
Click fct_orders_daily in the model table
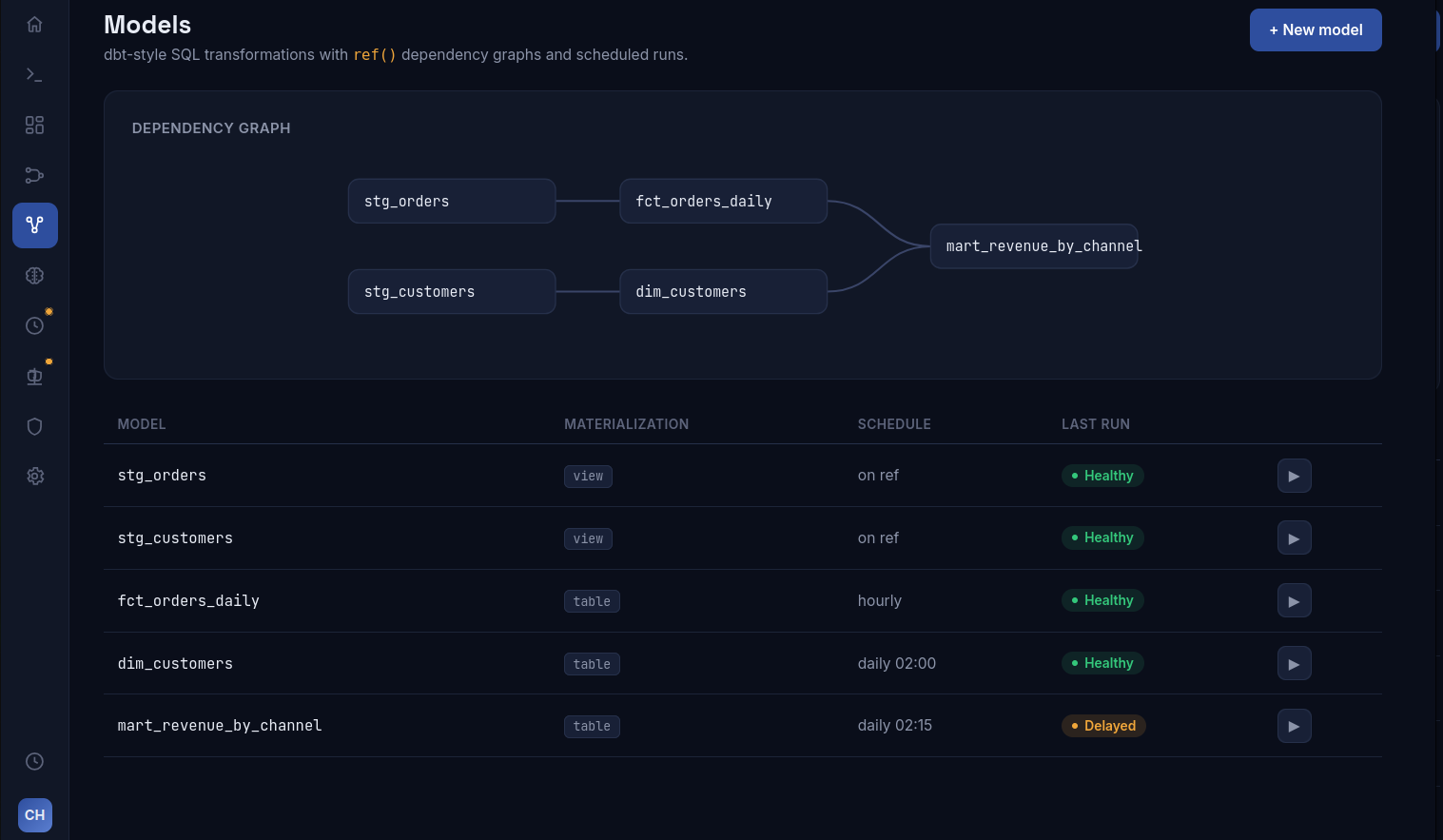click(188, 601)
